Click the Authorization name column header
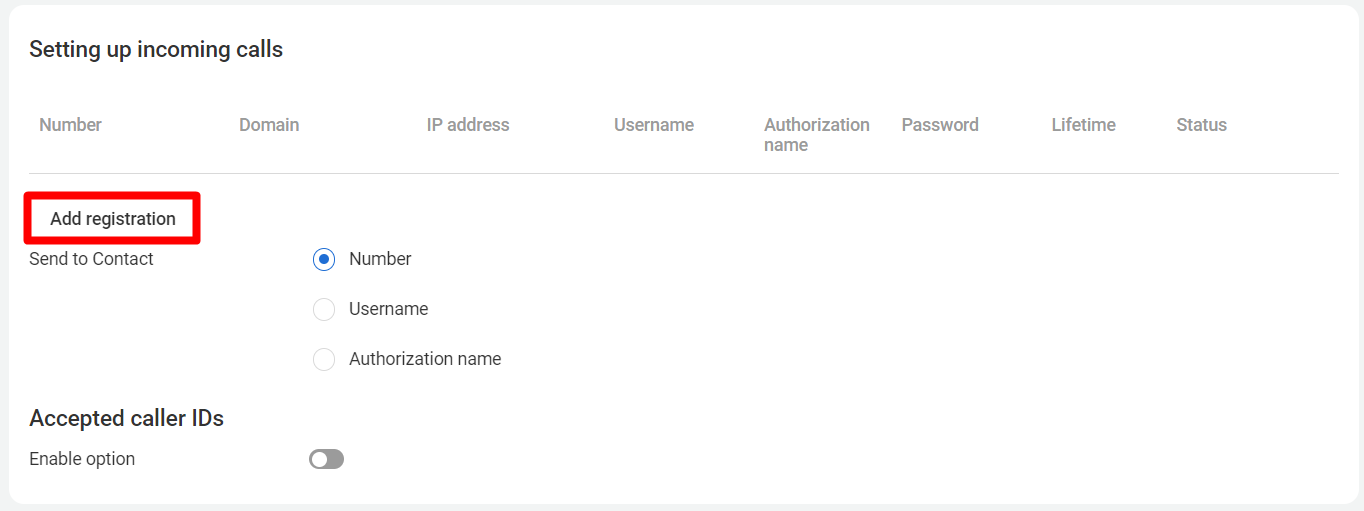Image resolution: width=1364 pixels, height=511 pixels. pyautogui.click(x=816, y=135)
